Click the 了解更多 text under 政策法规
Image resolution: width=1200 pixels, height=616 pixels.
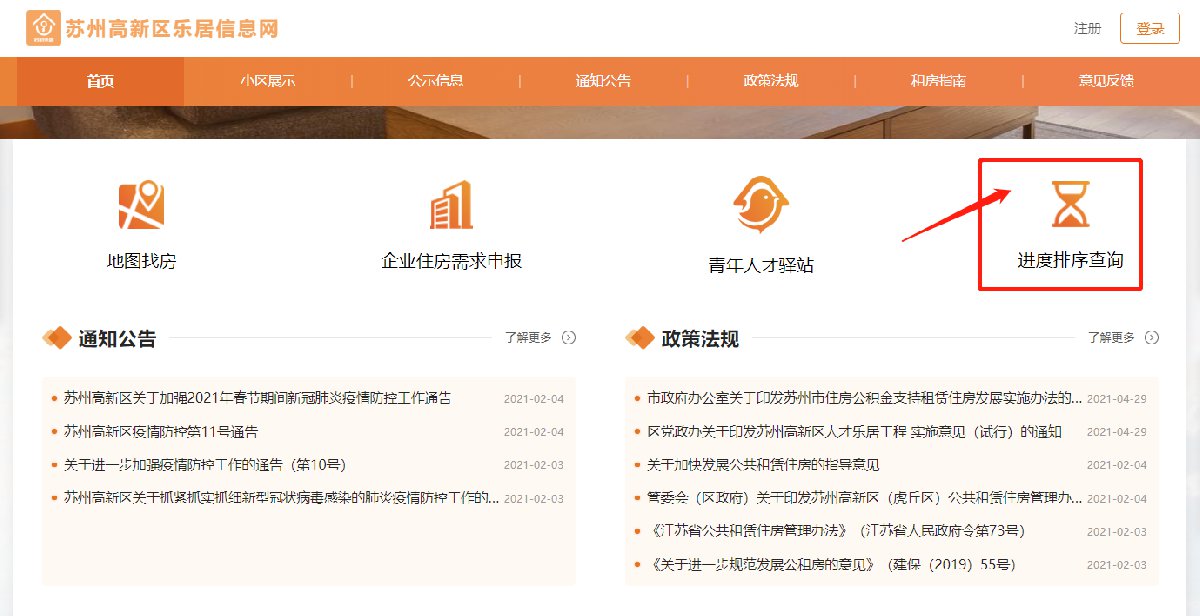[1111, 338]
